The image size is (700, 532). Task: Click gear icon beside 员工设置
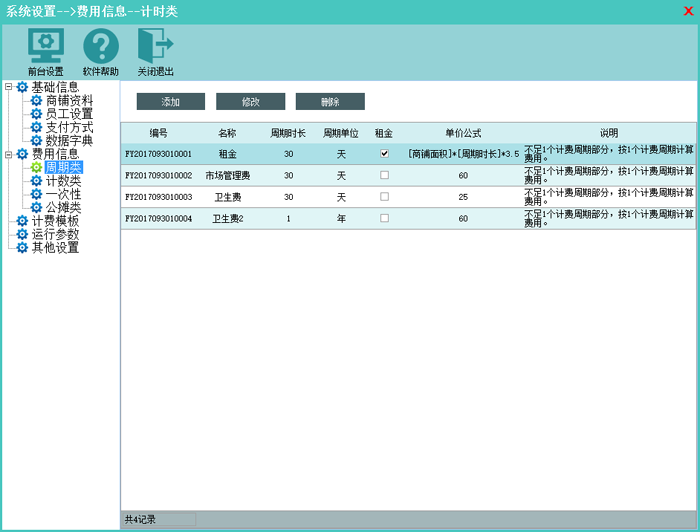point(36,114)
